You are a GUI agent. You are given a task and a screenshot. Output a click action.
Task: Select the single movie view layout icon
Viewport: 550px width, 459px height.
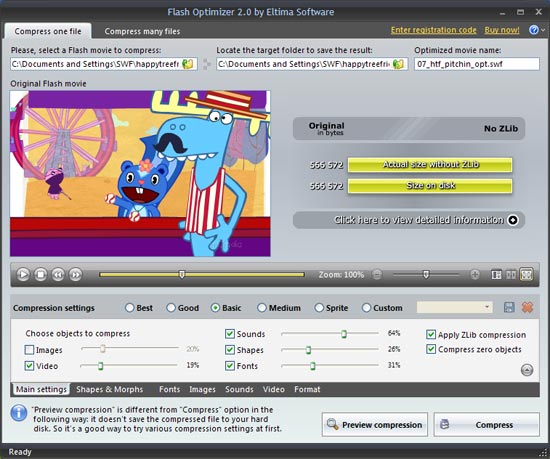[526, 275]
